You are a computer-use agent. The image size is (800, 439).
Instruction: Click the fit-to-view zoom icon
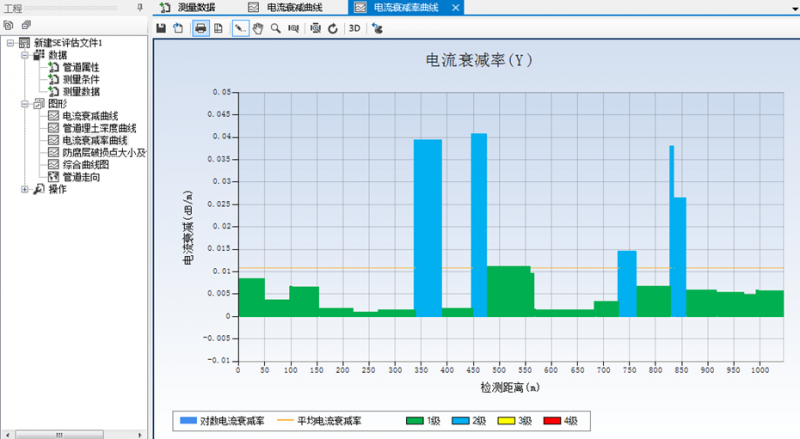point(316,28)
